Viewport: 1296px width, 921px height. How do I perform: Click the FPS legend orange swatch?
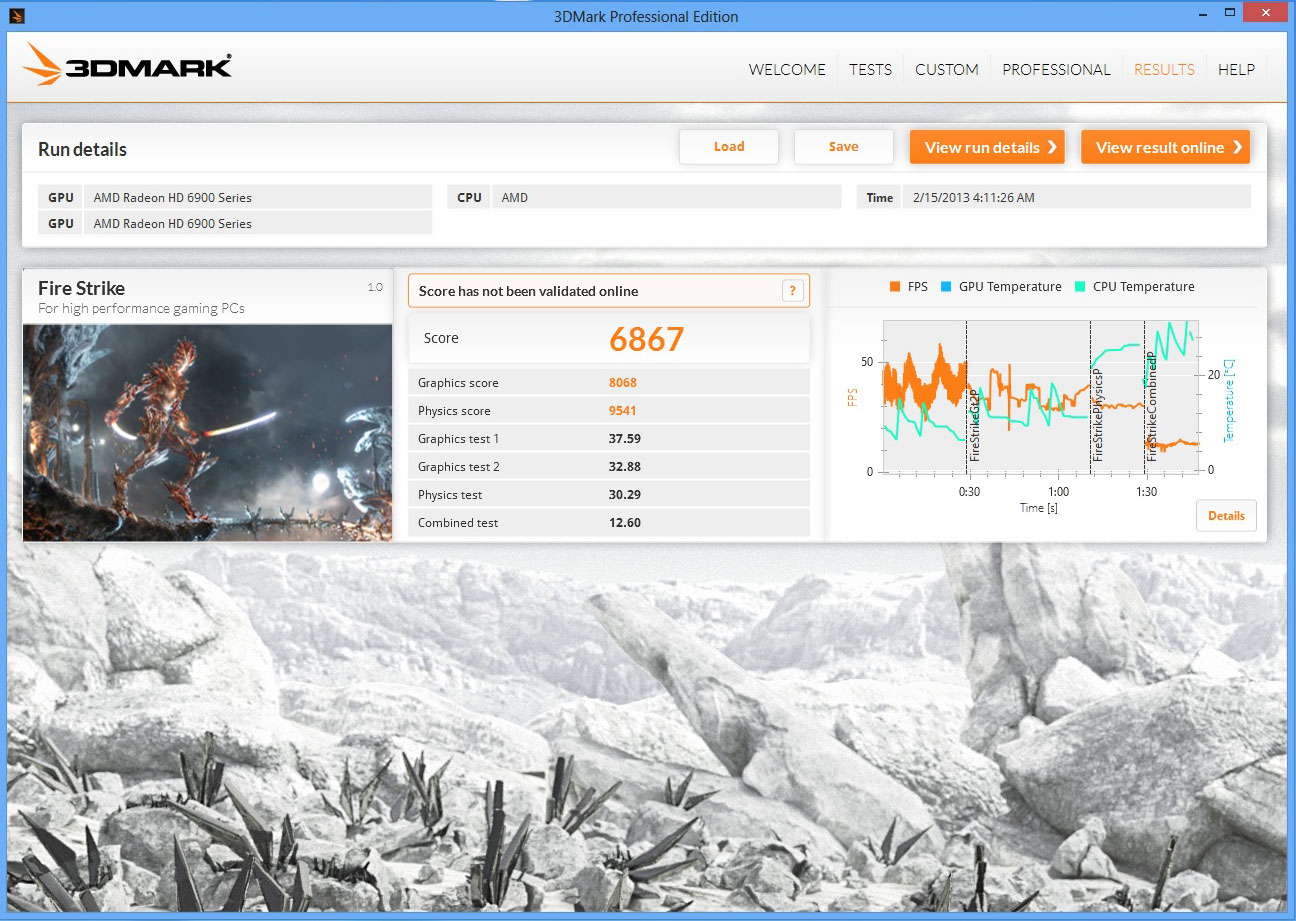[894, 287]
